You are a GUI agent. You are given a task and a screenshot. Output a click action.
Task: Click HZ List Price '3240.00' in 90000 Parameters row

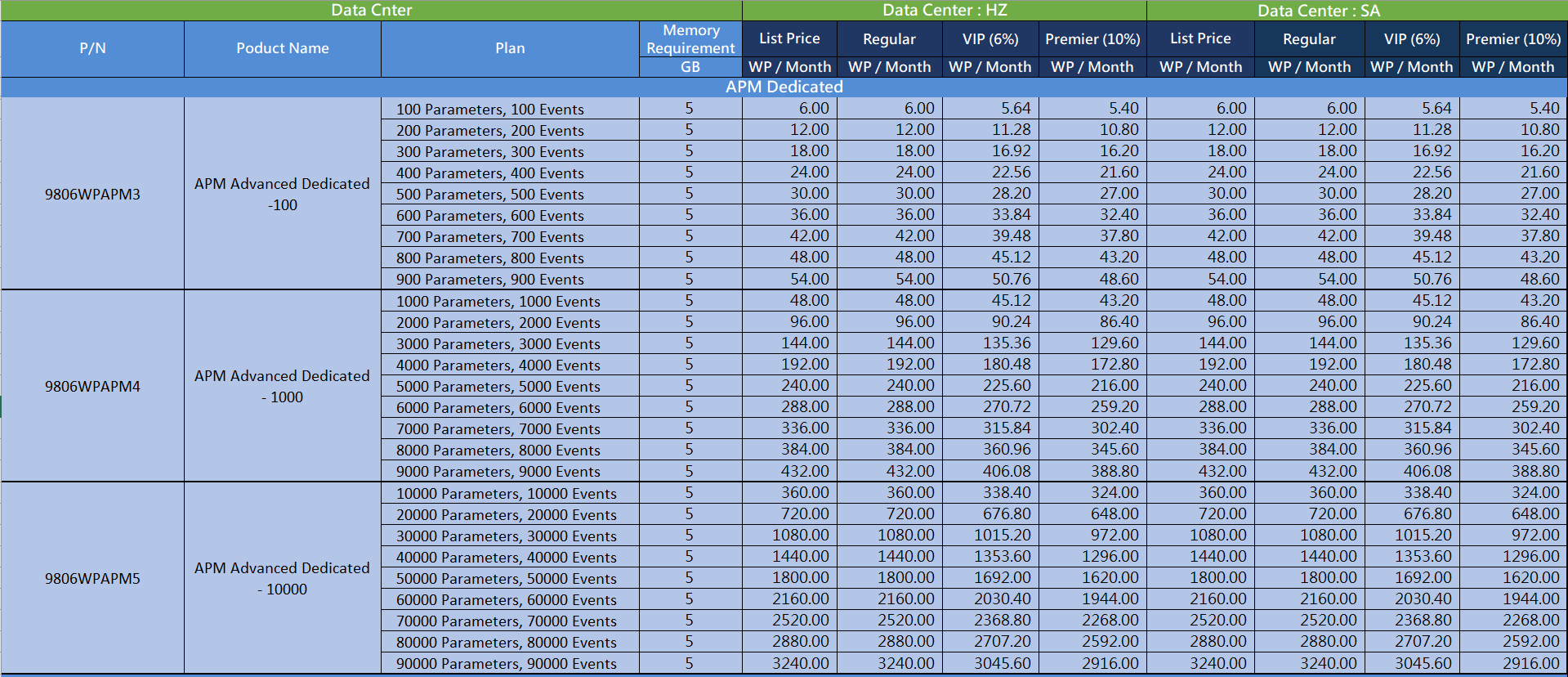789,663
